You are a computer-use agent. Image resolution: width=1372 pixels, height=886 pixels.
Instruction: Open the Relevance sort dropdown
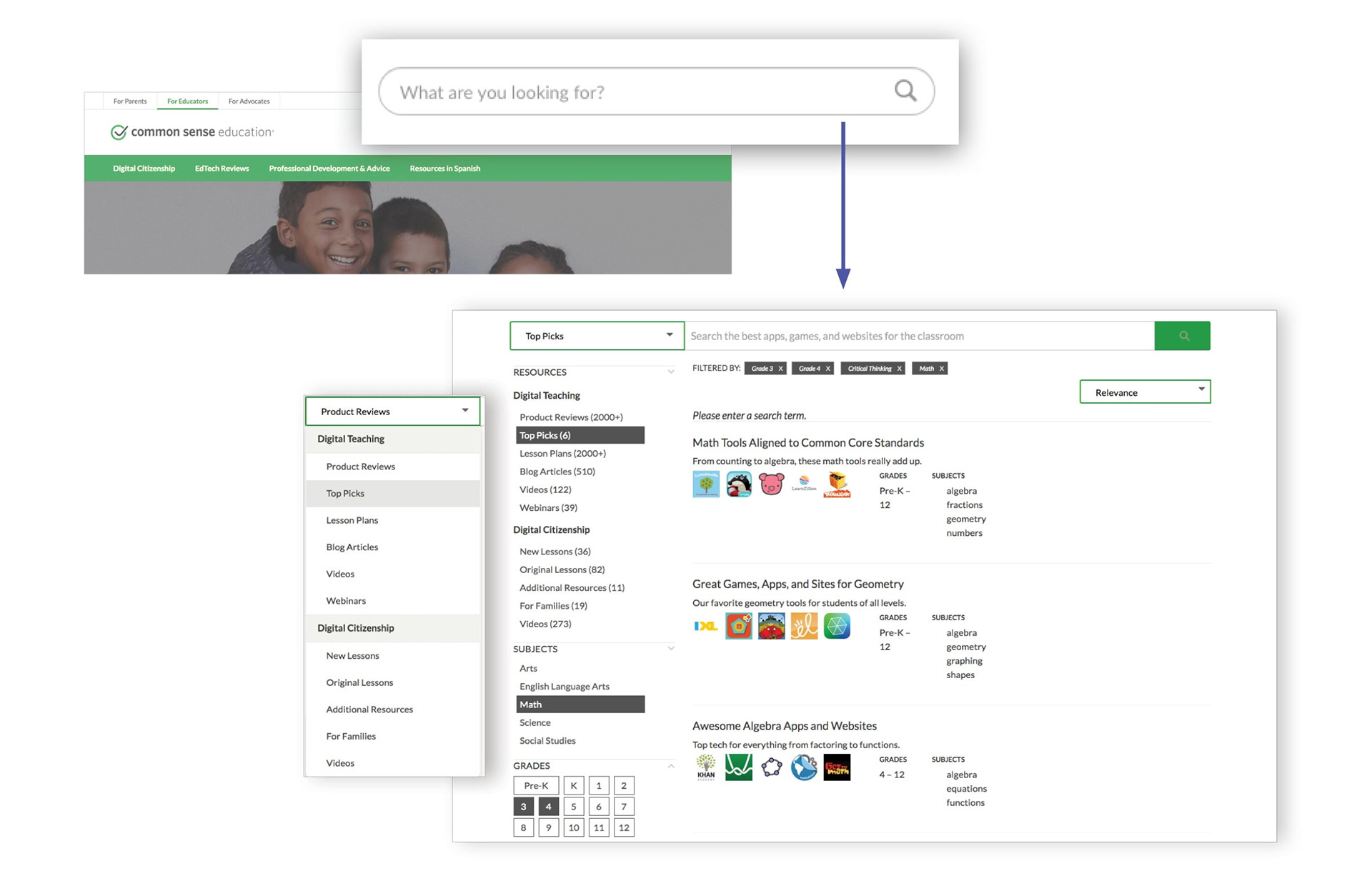click(1145, 392)
